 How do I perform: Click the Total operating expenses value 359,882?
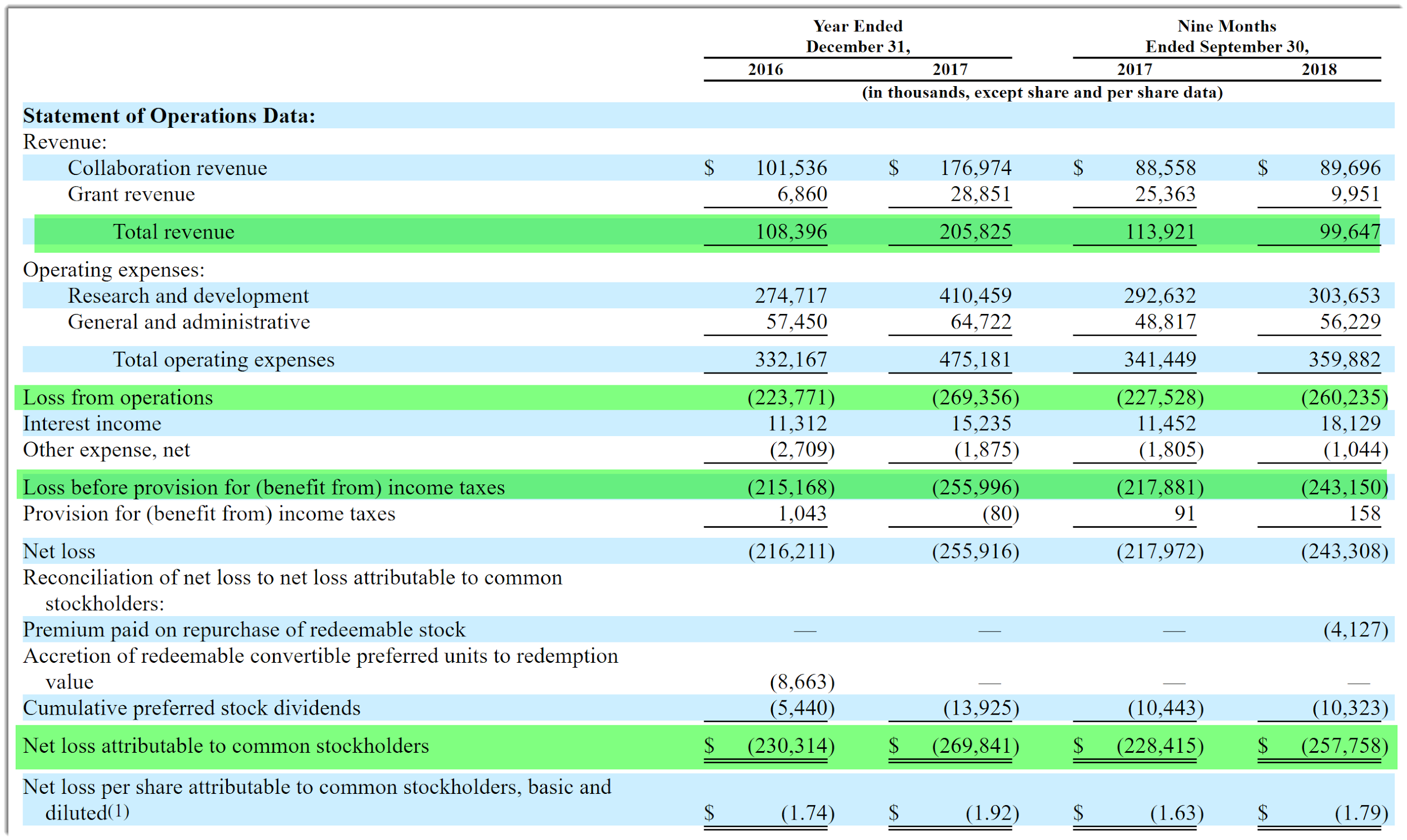tap(1344, 360)
